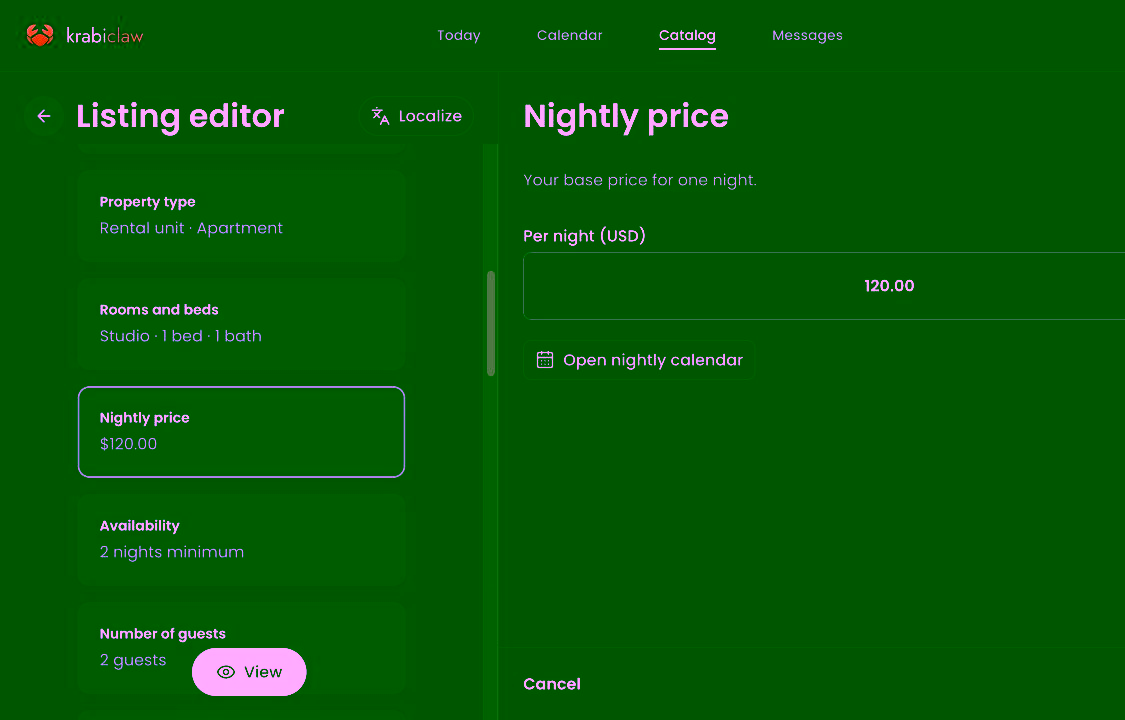Viewport: 1125px width, 720px height.
Task: Open the Availability card
Action: pyautogui.click(x=242, y=540)
